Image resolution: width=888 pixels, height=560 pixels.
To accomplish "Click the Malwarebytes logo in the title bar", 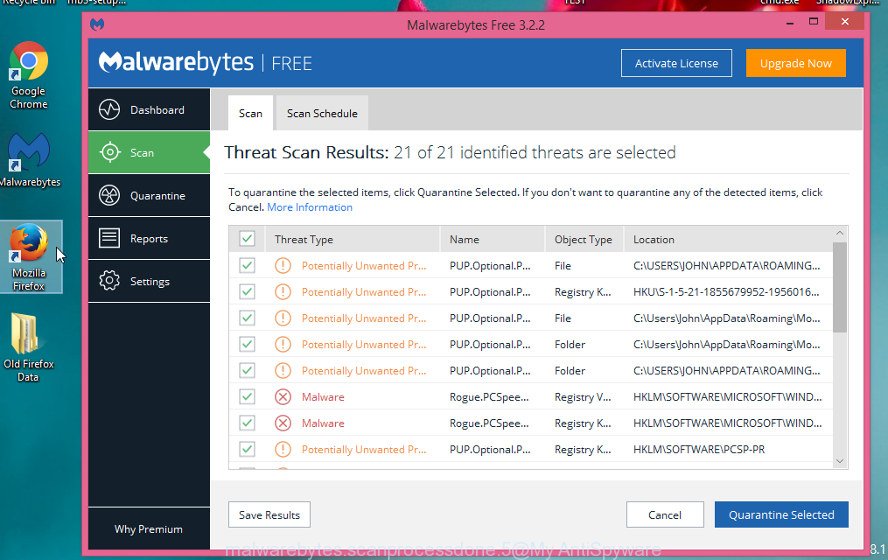I will click(x=97, y=24).
